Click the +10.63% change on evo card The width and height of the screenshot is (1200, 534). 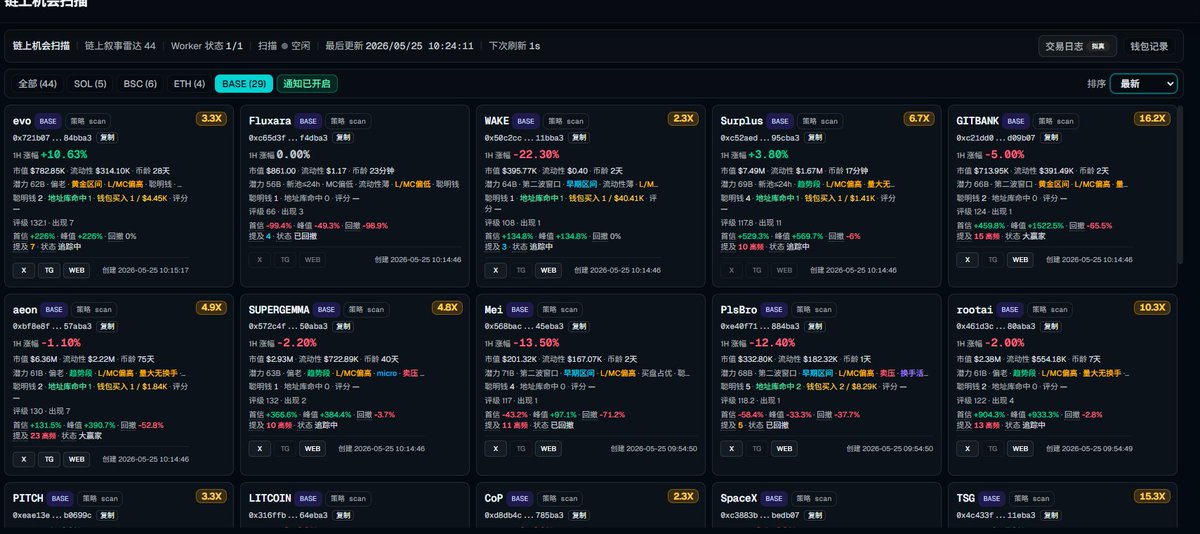pos(64,155)
